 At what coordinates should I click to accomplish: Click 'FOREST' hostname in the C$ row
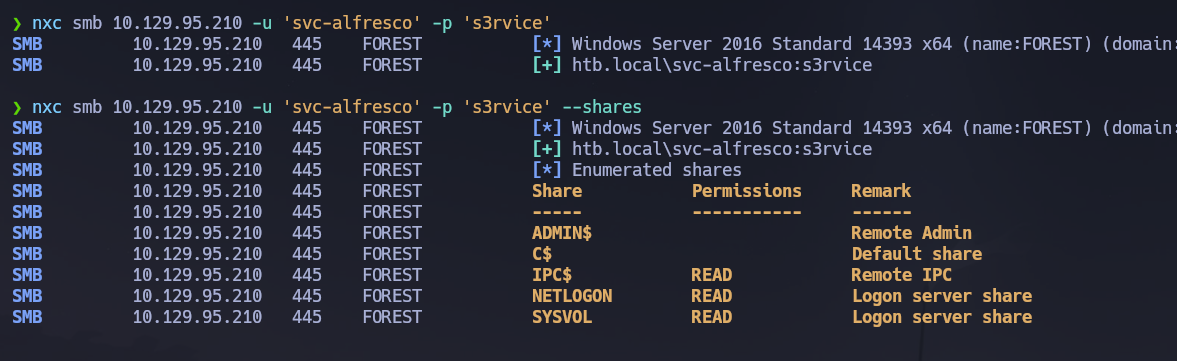(392, 254)
